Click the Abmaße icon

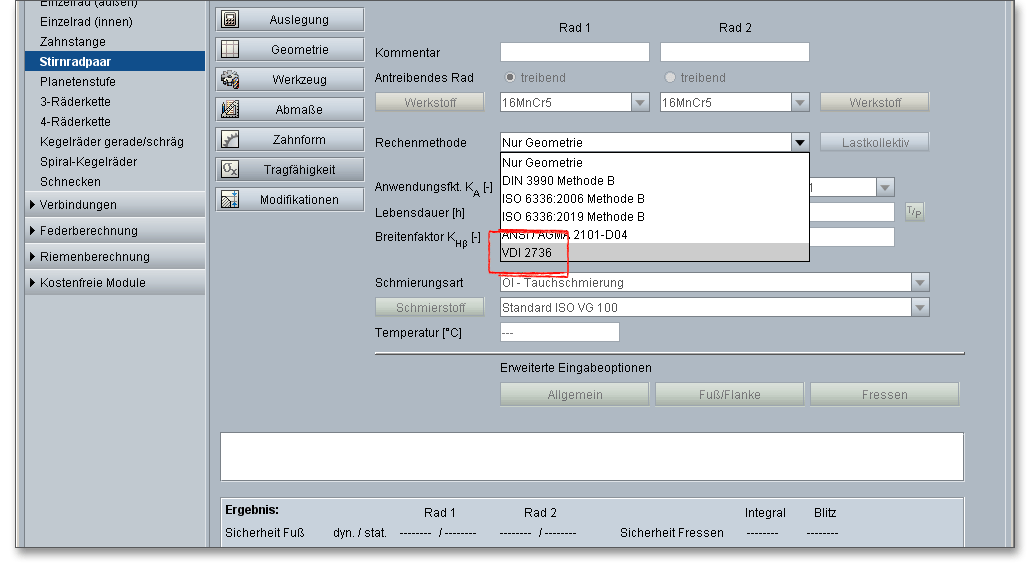229,109
